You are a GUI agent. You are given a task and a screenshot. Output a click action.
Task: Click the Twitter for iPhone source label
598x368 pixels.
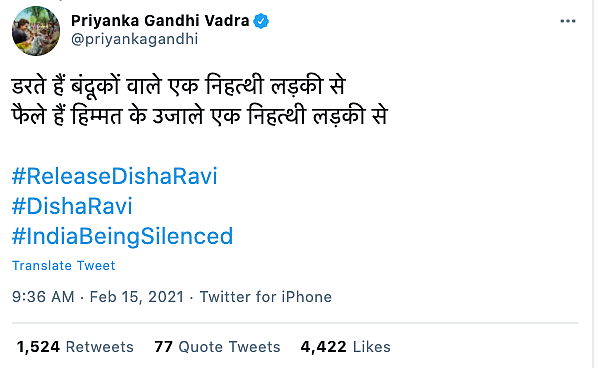[266, 297]
